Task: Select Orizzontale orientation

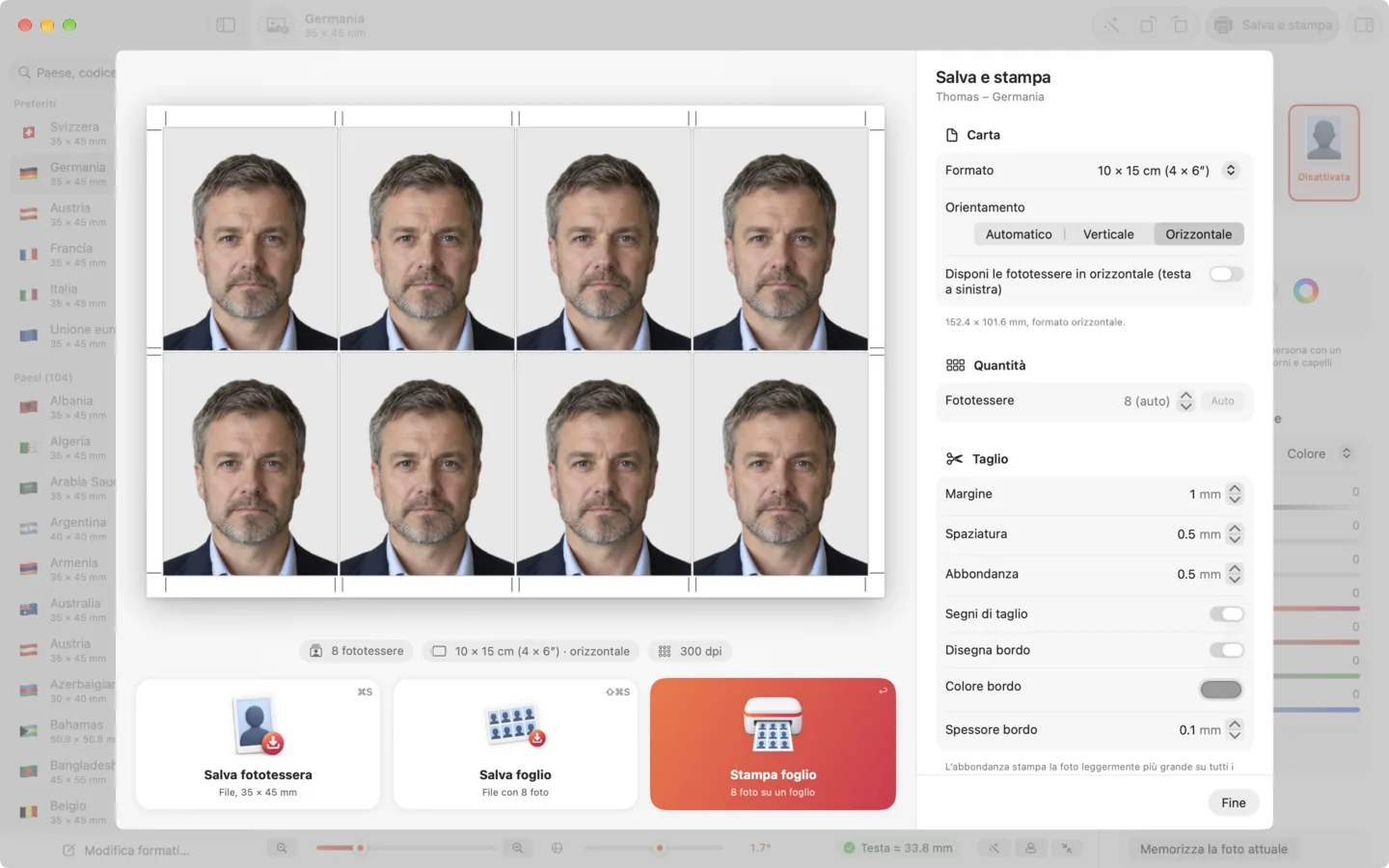Action: (x=1199, y=234)
